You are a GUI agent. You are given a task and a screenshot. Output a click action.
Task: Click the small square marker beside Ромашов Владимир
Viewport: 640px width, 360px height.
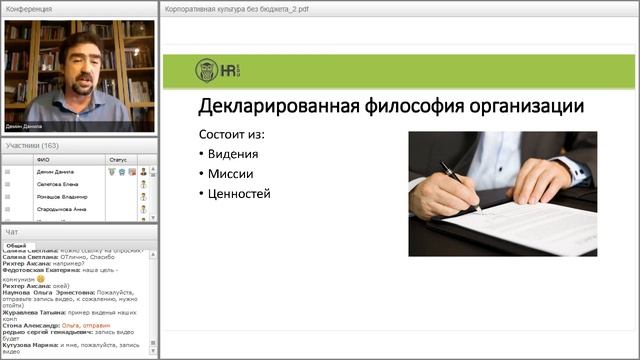pos(7,197)
